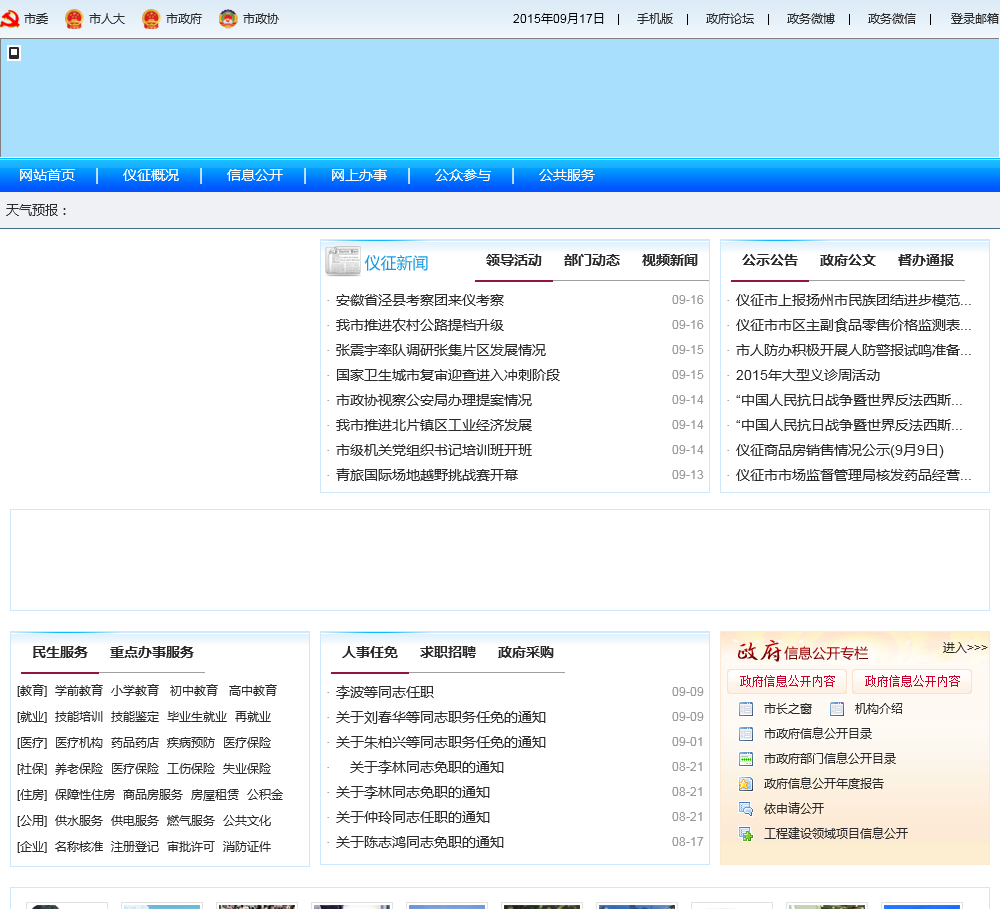The width and height of the screenshot is (1000, 909).
Task: Click the national emblem icon beside 市人大
Action: pyautogui.click(x=74, y=19)
